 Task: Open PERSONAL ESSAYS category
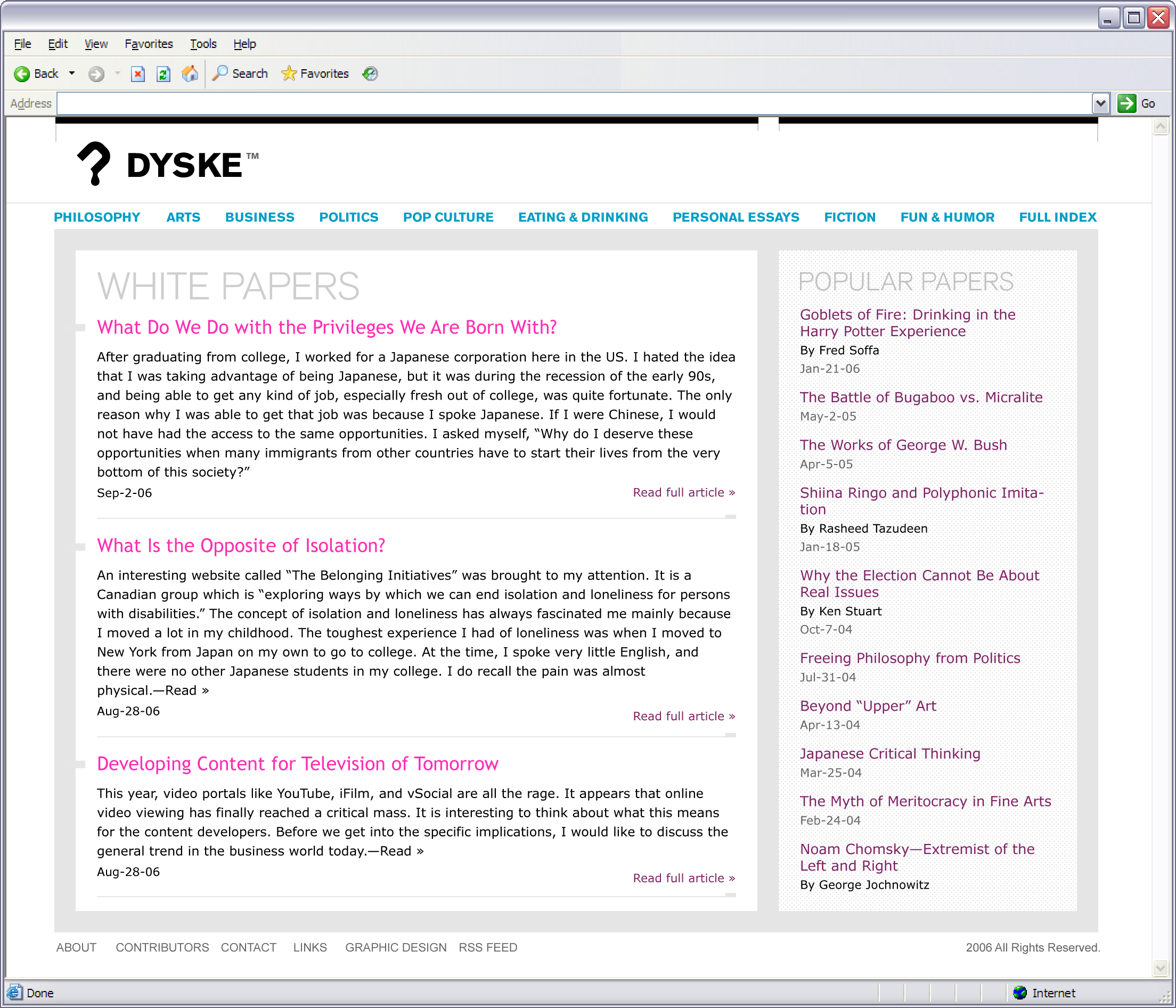(x=736, y=217)
